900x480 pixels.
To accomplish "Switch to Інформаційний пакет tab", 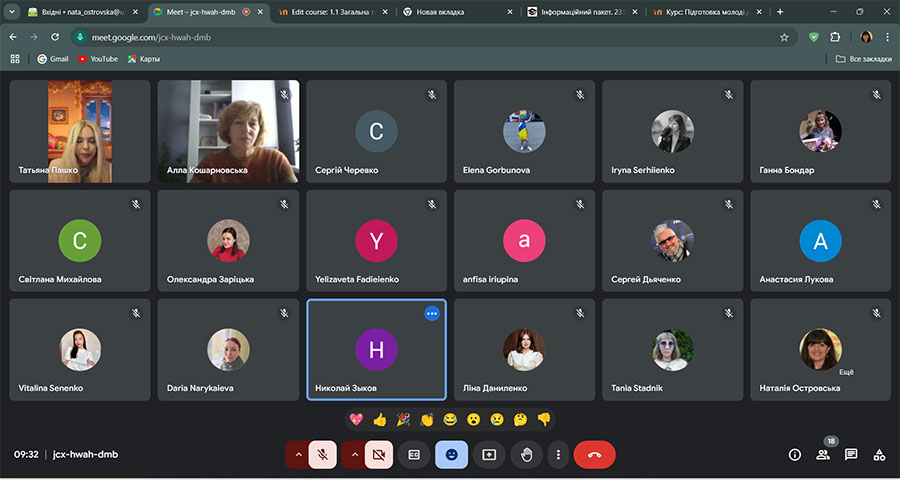I will [583, 11].
